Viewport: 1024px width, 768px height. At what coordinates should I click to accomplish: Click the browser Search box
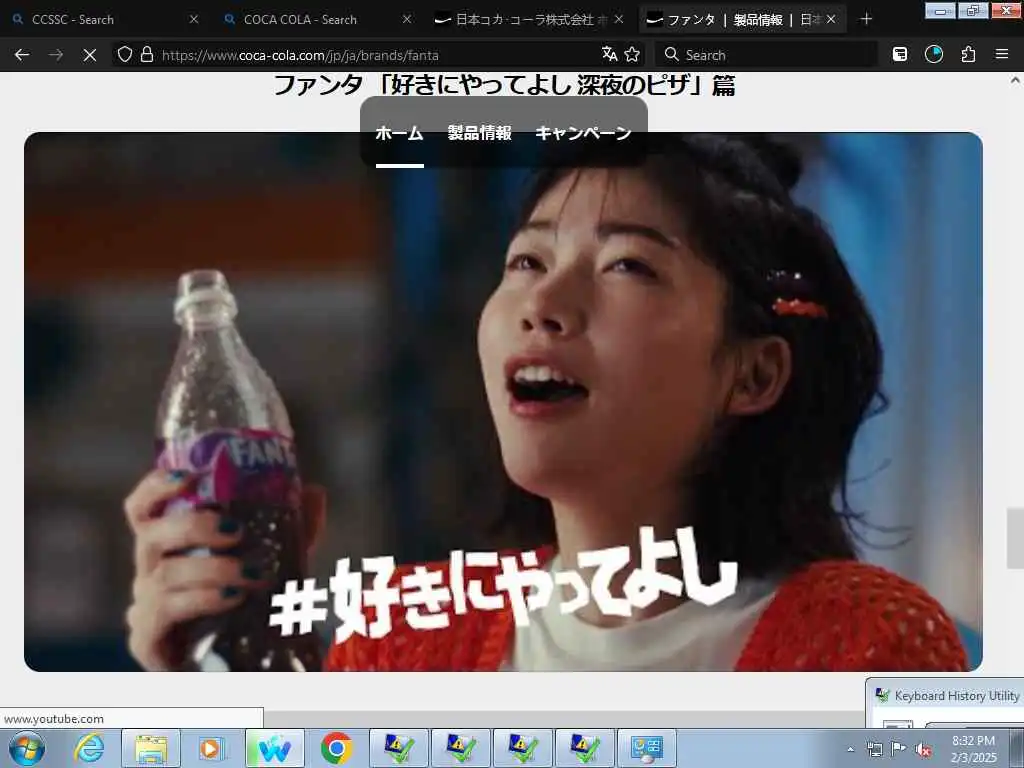click(767, 55)
